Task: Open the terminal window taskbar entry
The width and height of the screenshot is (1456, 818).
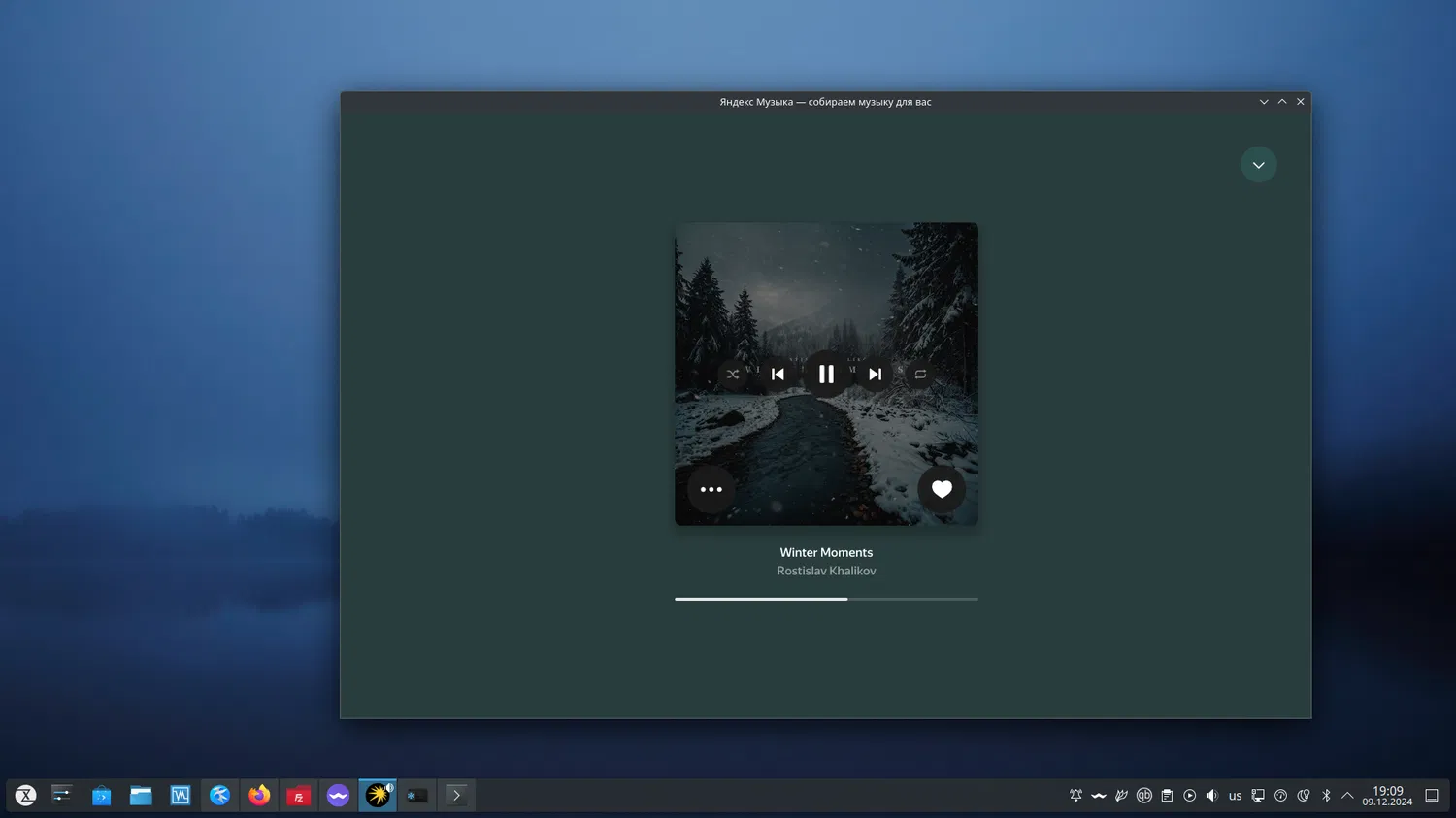Action: point(417,796)
